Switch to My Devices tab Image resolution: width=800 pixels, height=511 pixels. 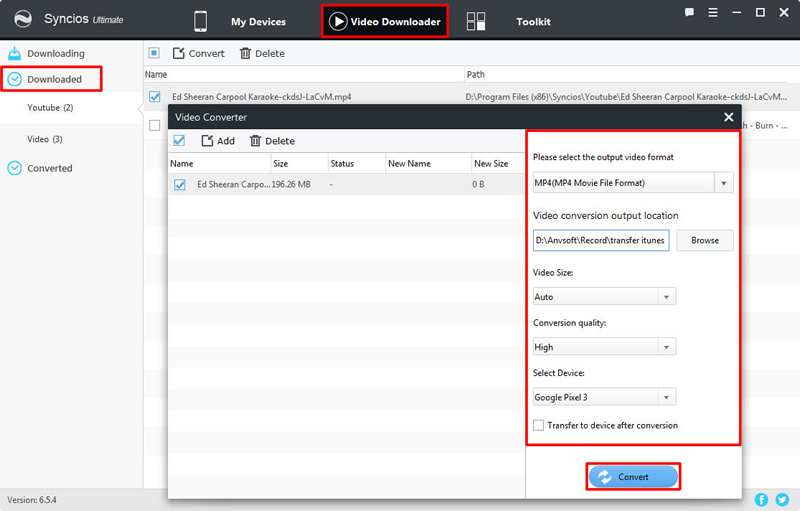coord(258,22)
